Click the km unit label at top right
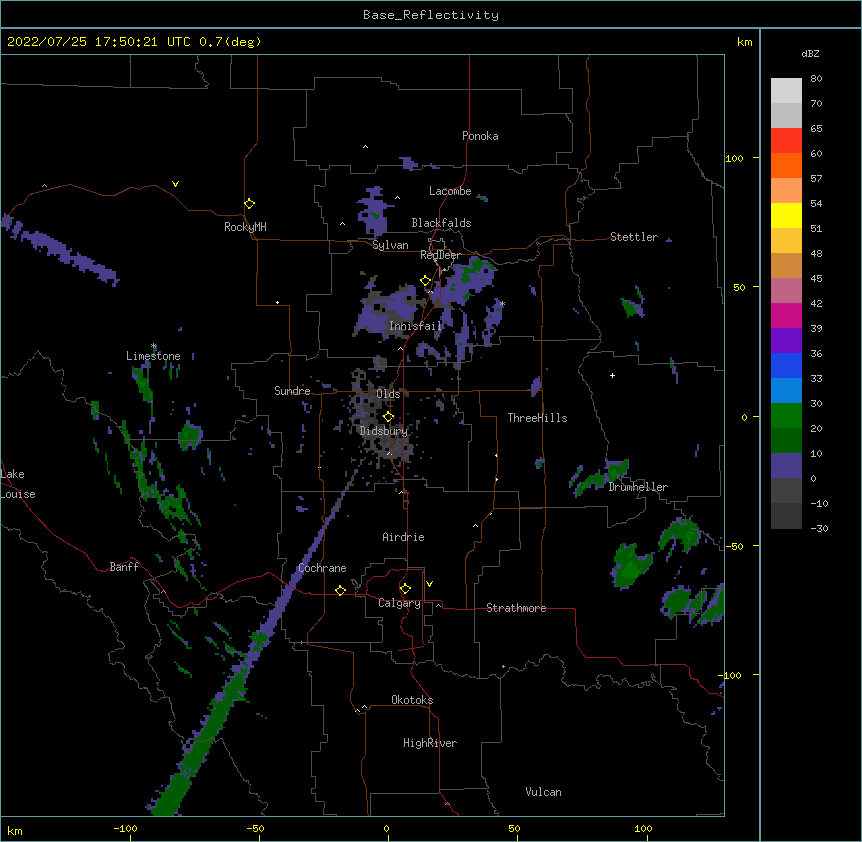This screenshot has height=842, width=862. 745,42
